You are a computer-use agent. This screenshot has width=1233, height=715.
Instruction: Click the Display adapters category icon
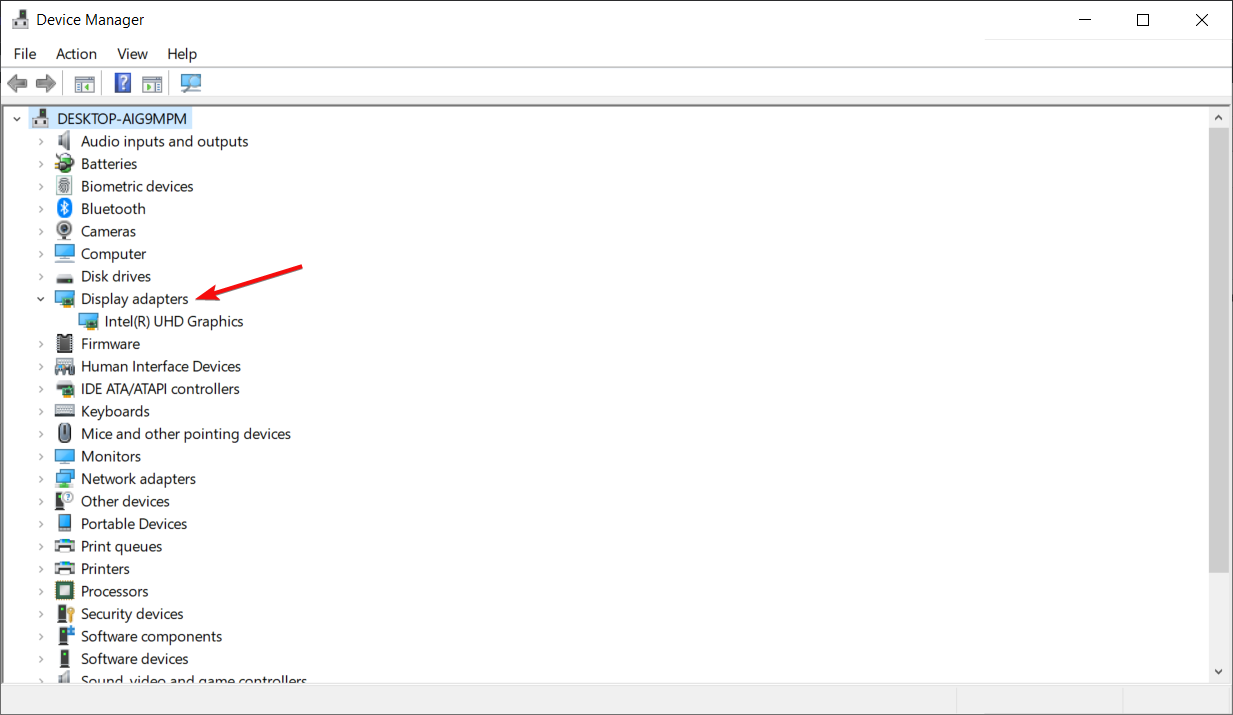[64, 298]
